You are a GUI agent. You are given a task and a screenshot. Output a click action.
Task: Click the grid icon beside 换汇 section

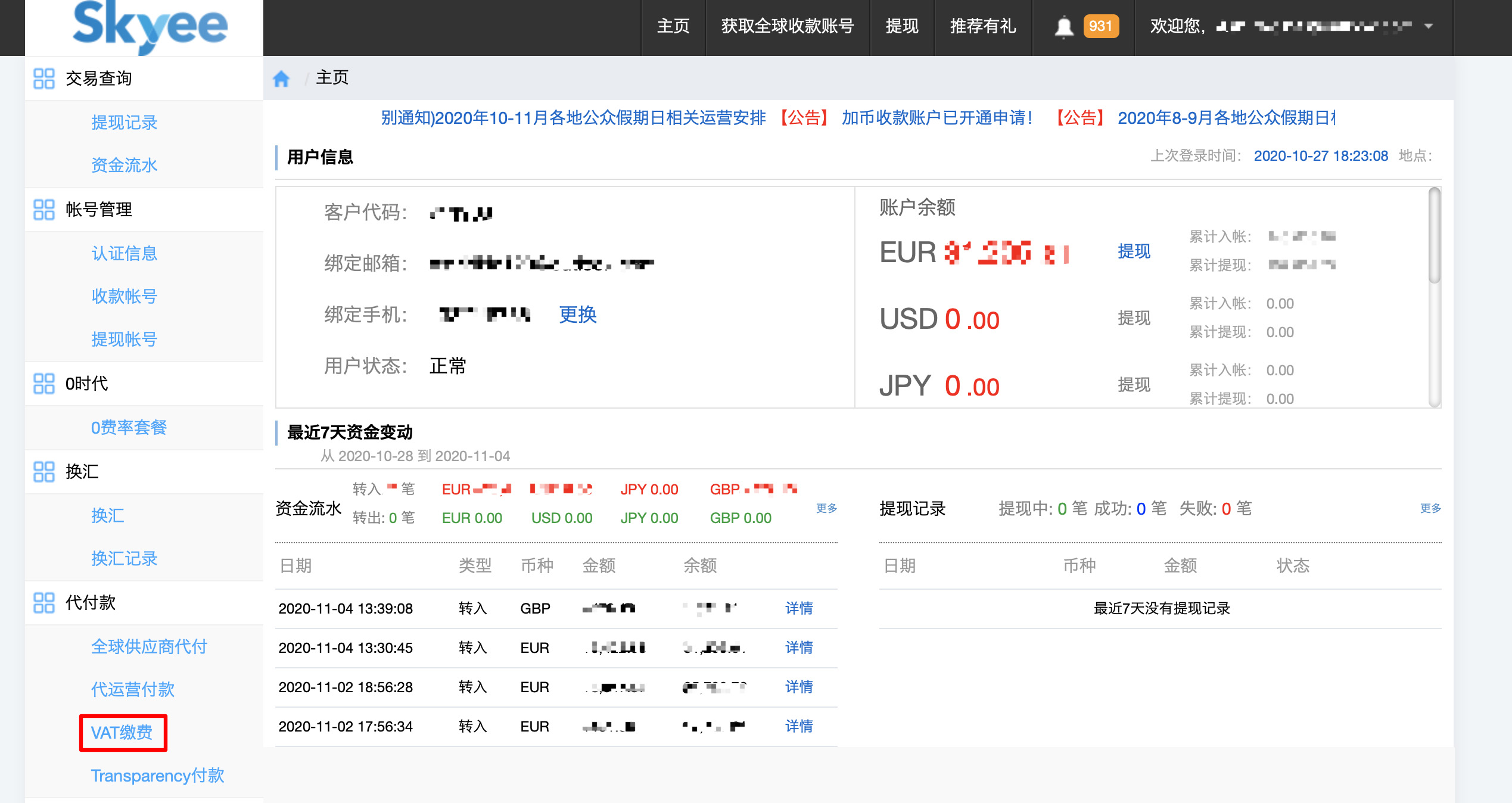44,472
